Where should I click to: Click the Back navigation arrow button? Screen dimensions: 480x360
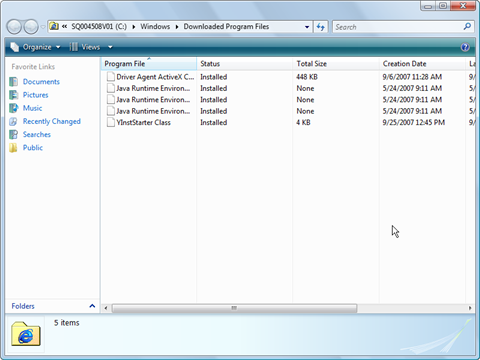(x=14, y=27)
